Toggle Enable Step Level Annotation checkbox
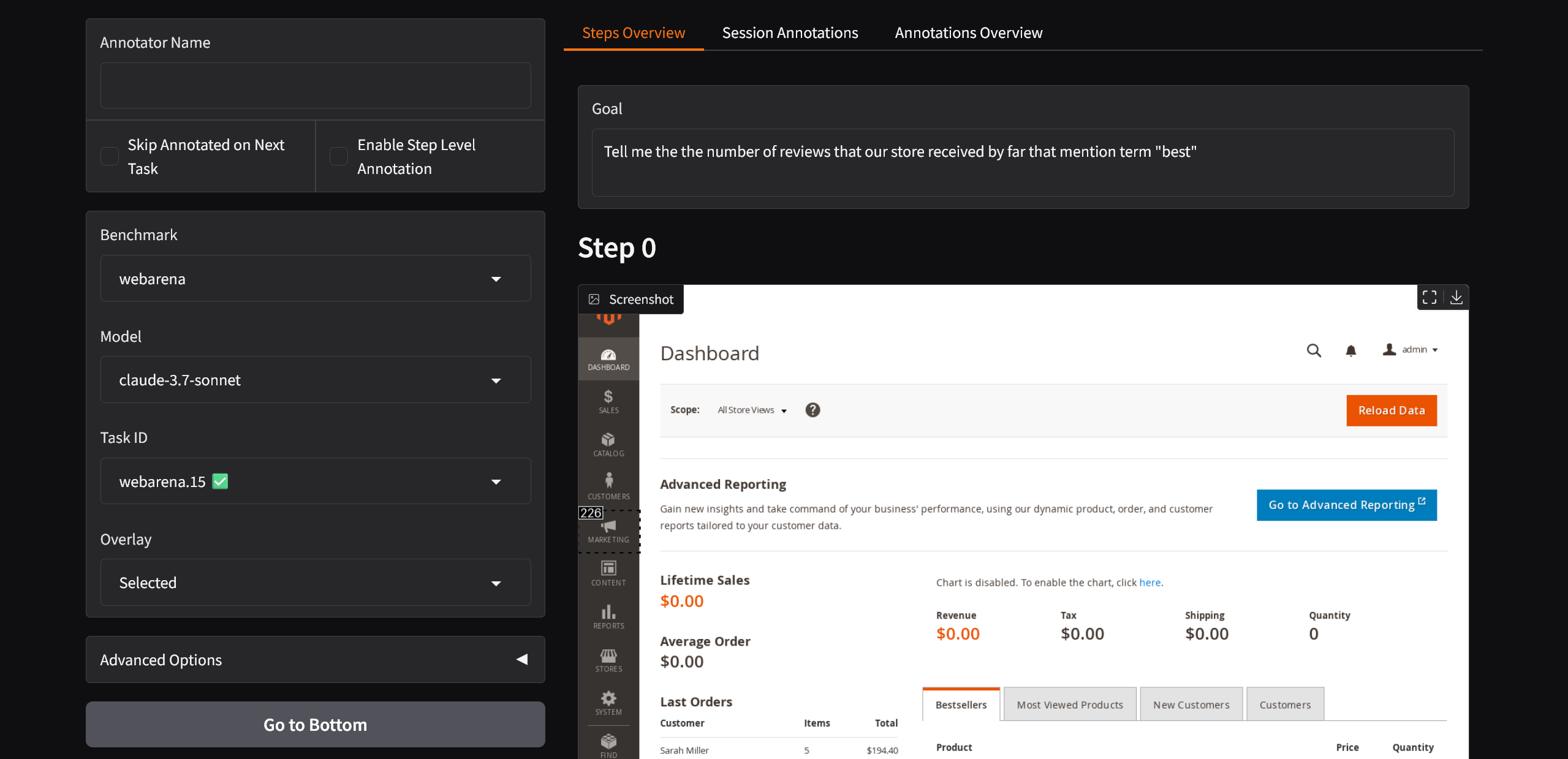Image resolution: width=1568 pixels, height=759 pixels. [x=339, y=156]
